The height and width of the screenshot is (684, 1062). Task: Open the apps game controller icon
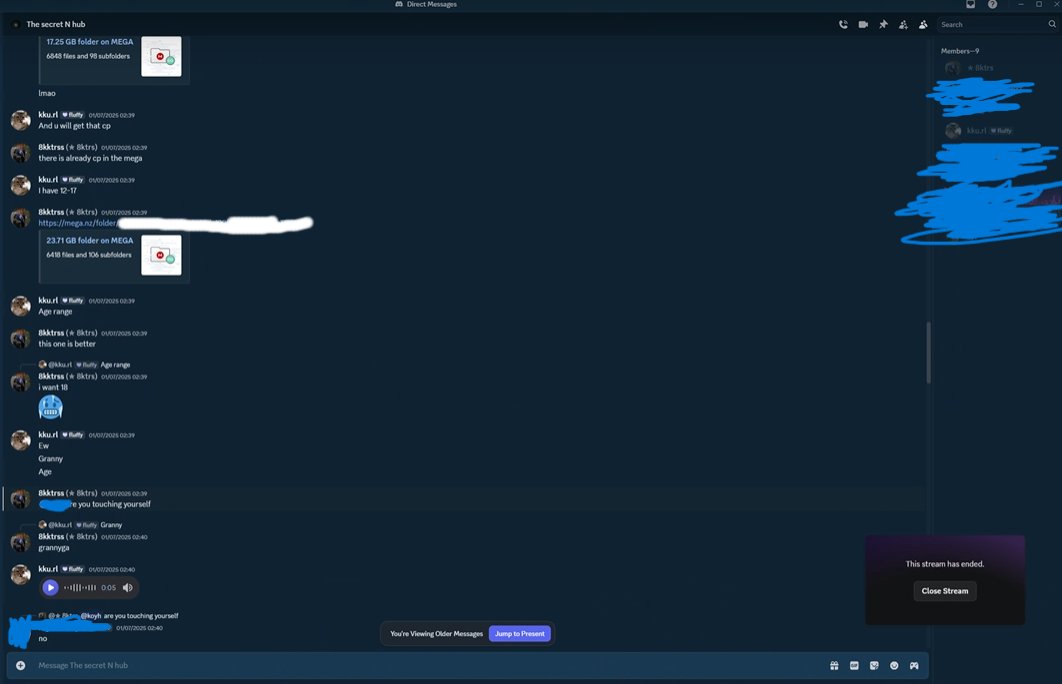(x=914, y=666)
